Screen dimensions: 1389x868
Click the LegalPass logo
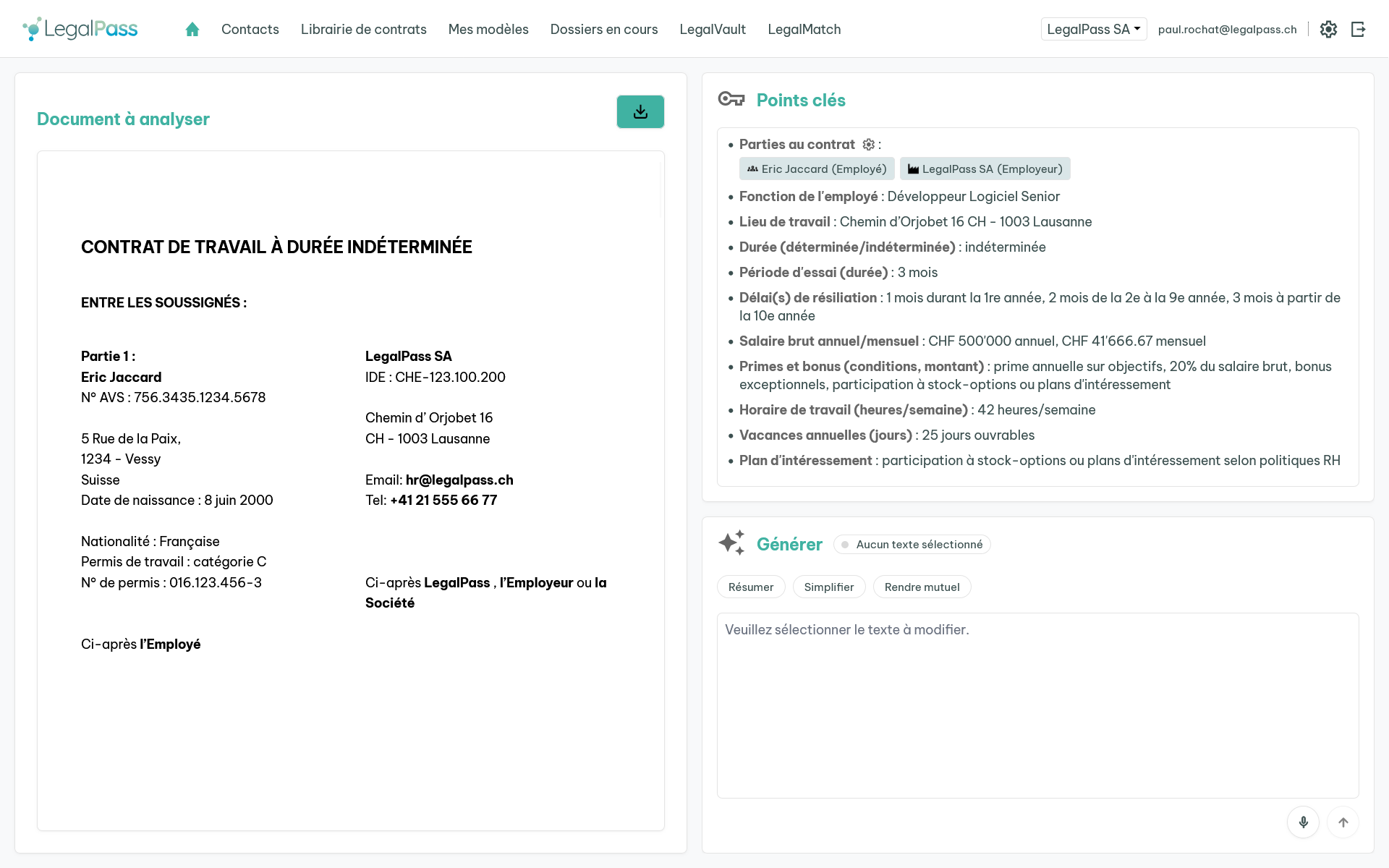point(80,29)
